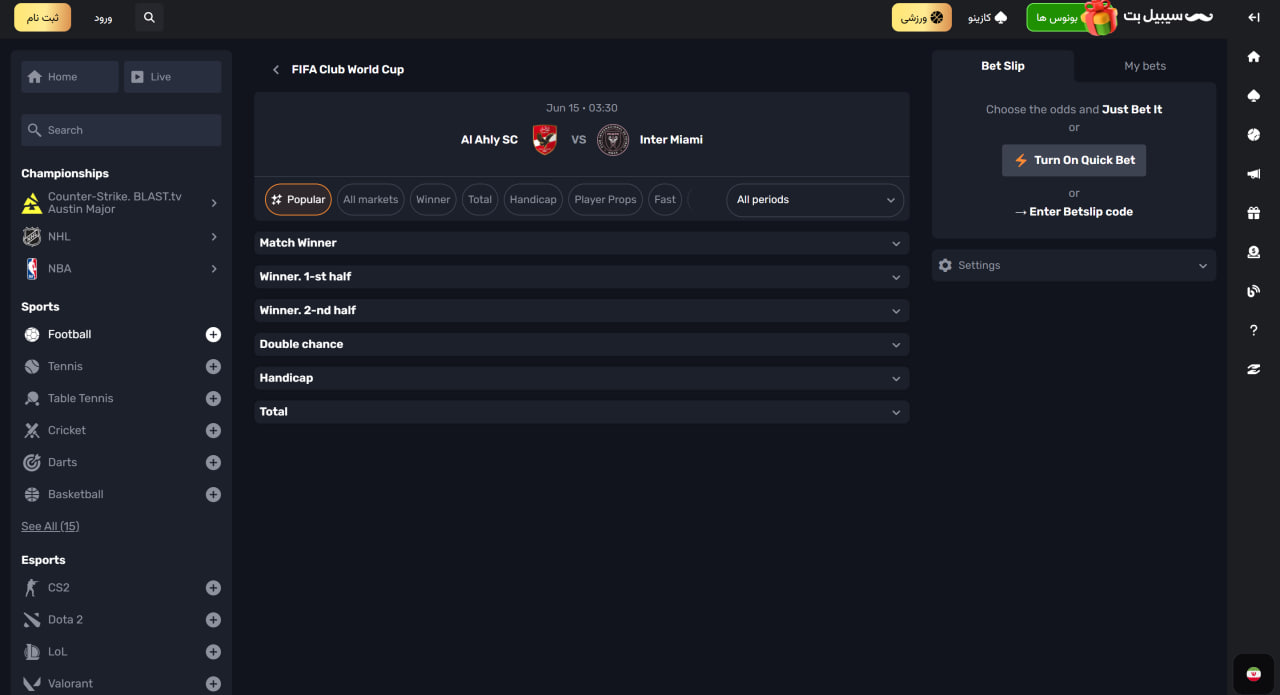Switch to the My bets tab

1144,66
